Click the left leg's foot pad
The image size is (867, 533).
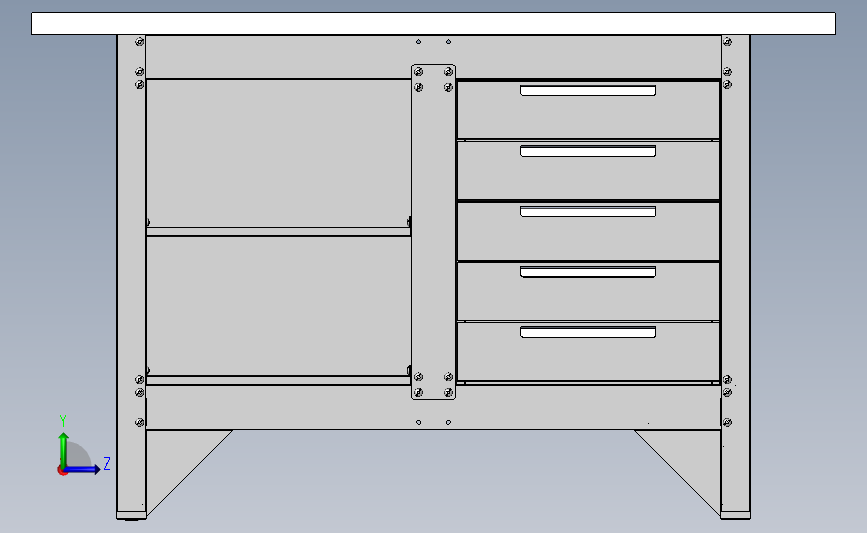[132, 516]
